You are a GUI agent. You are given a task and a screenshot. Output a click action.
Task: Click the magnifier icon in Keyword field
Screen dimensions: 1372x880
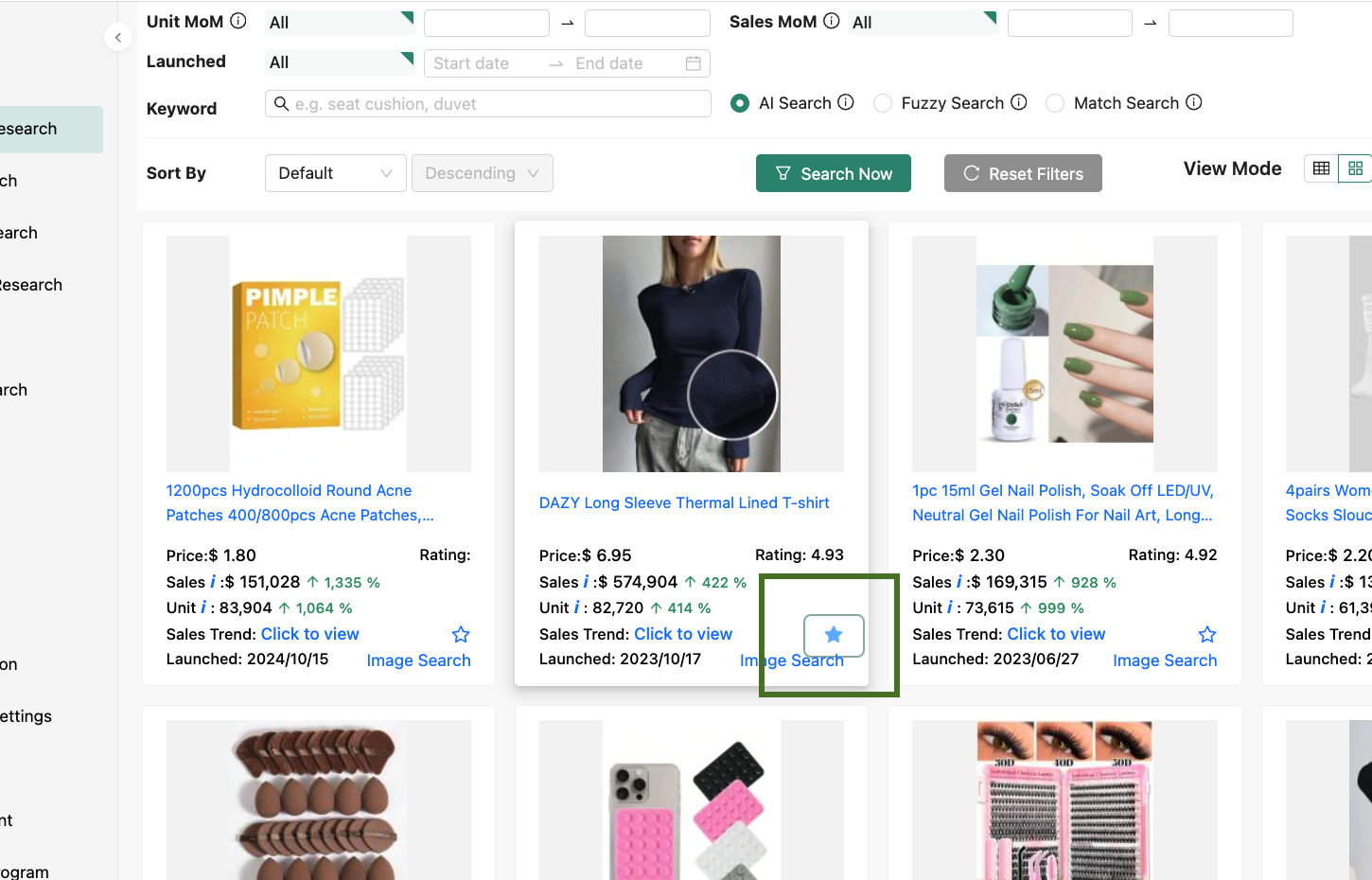(x=281, y=104)
